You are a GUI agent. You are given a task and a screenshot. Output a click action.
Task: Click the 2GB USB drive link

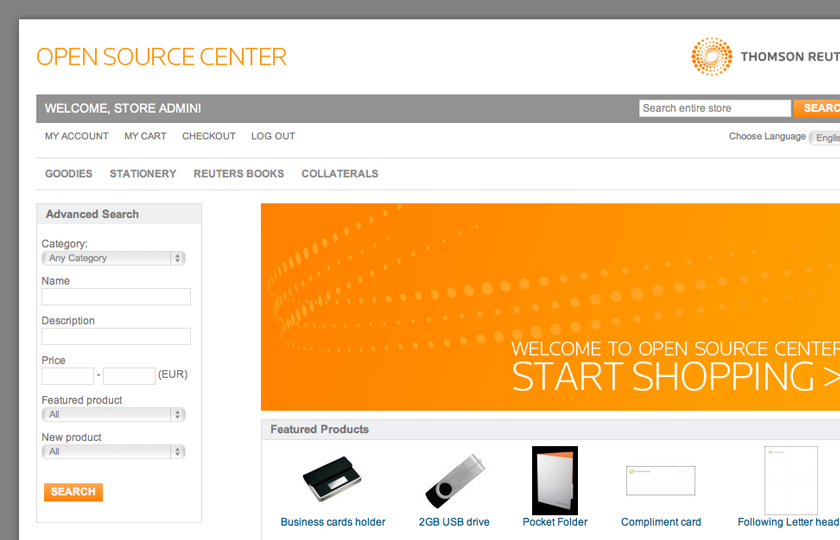point(454,522)
